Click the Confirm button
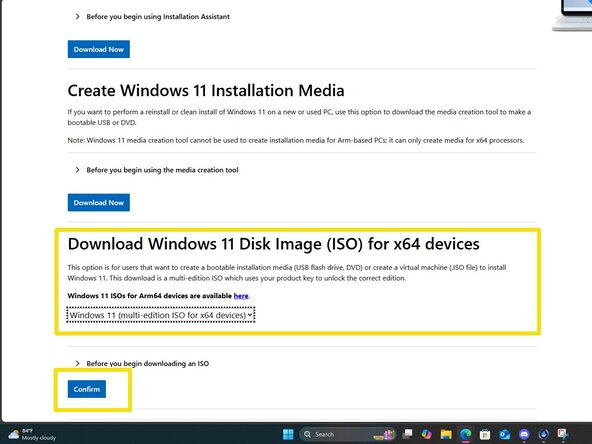592x444 pixels. click(87, 389)
